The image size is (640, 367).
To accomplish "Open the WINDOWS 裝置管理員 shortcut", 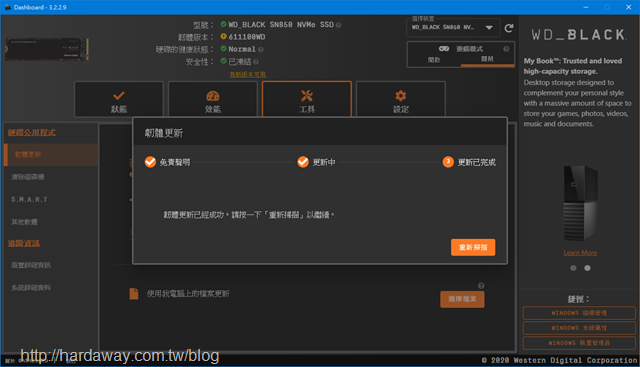I will click(x=579, y=343).
